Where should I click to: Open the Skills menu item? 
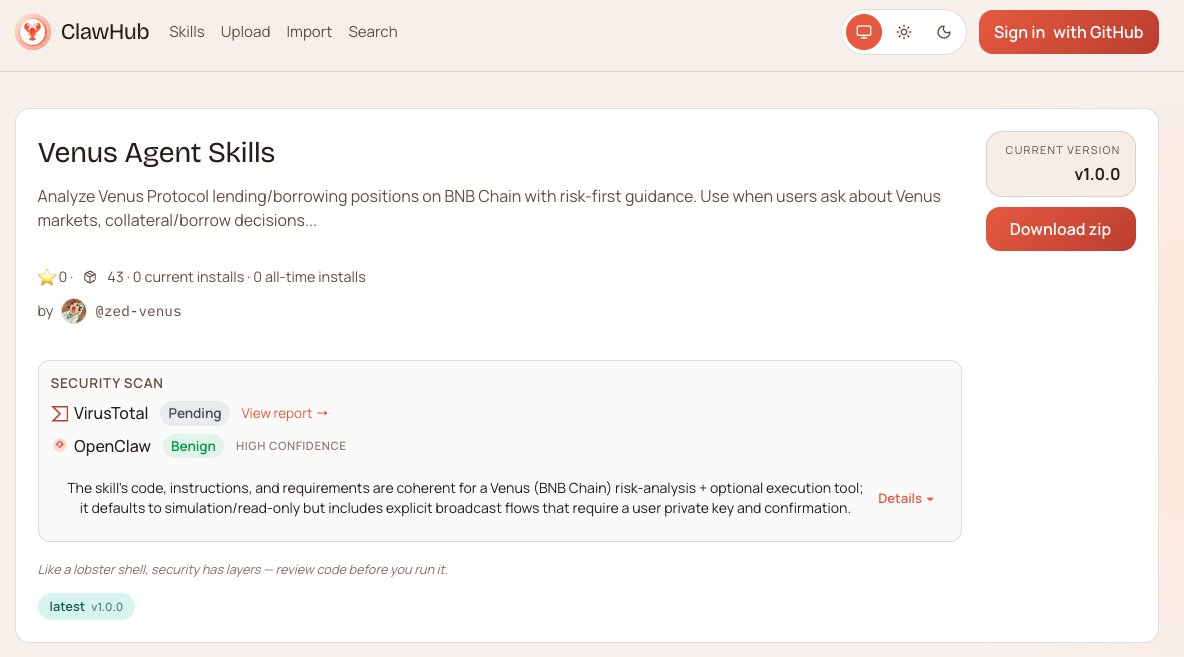tap(187, 32)
